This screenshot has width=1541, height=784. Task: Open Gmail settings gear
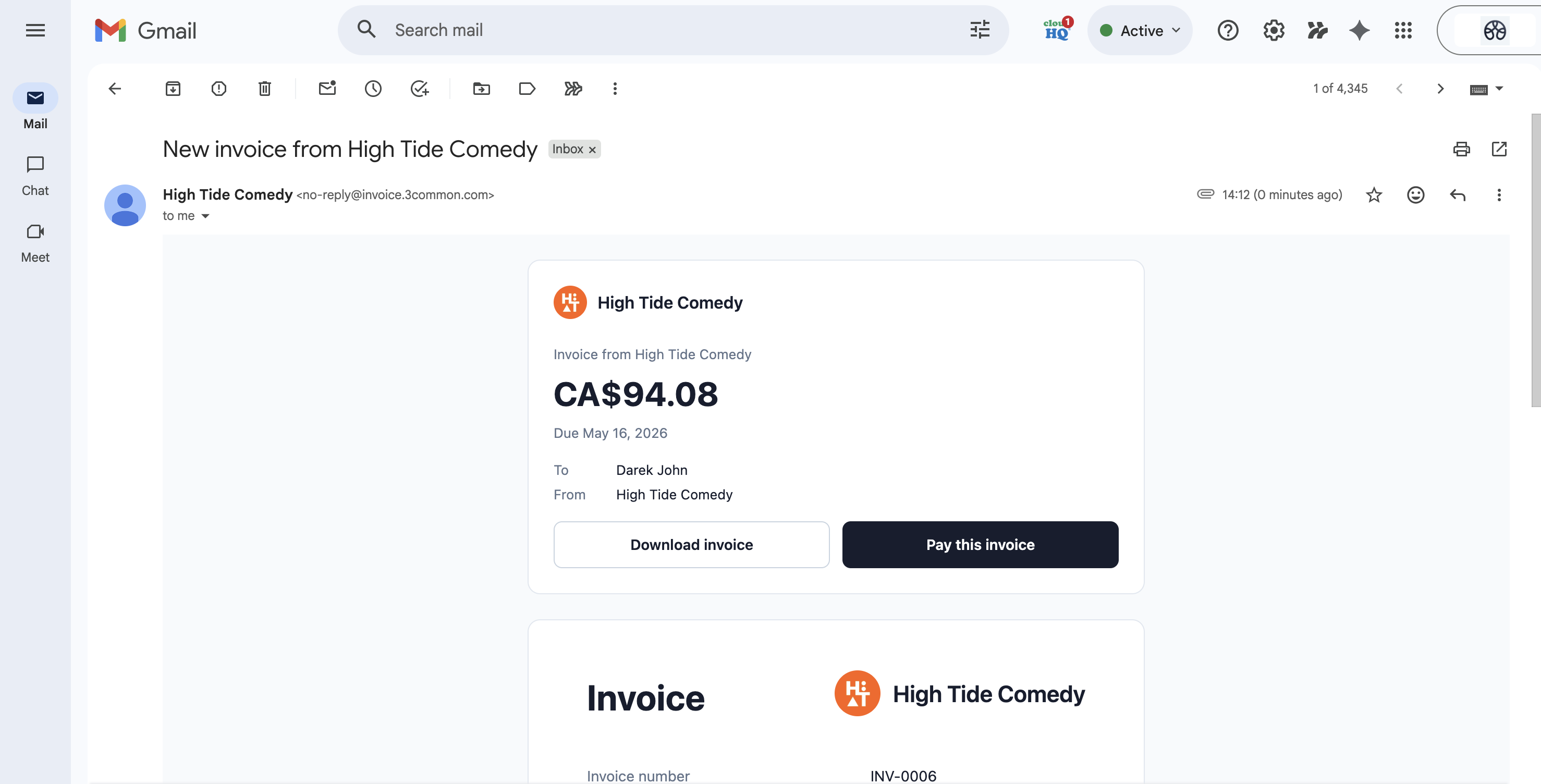(1274, 30)
